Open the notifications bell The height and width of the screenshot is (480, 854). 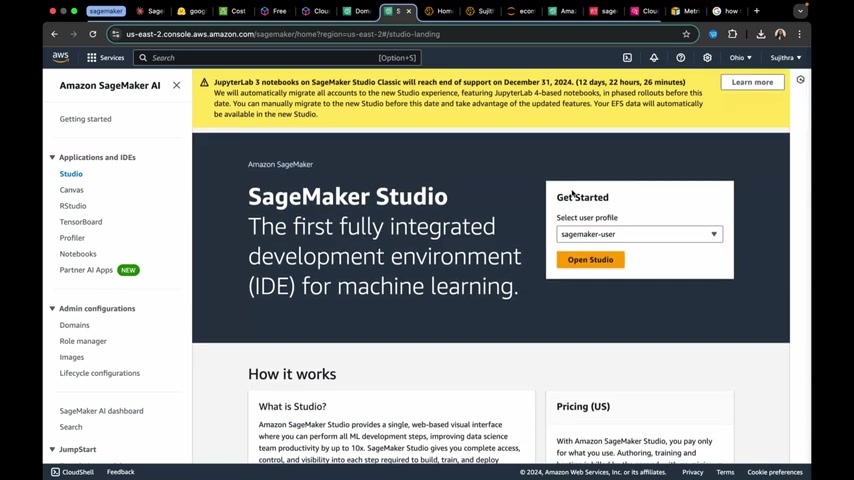(x=654, y=57)
